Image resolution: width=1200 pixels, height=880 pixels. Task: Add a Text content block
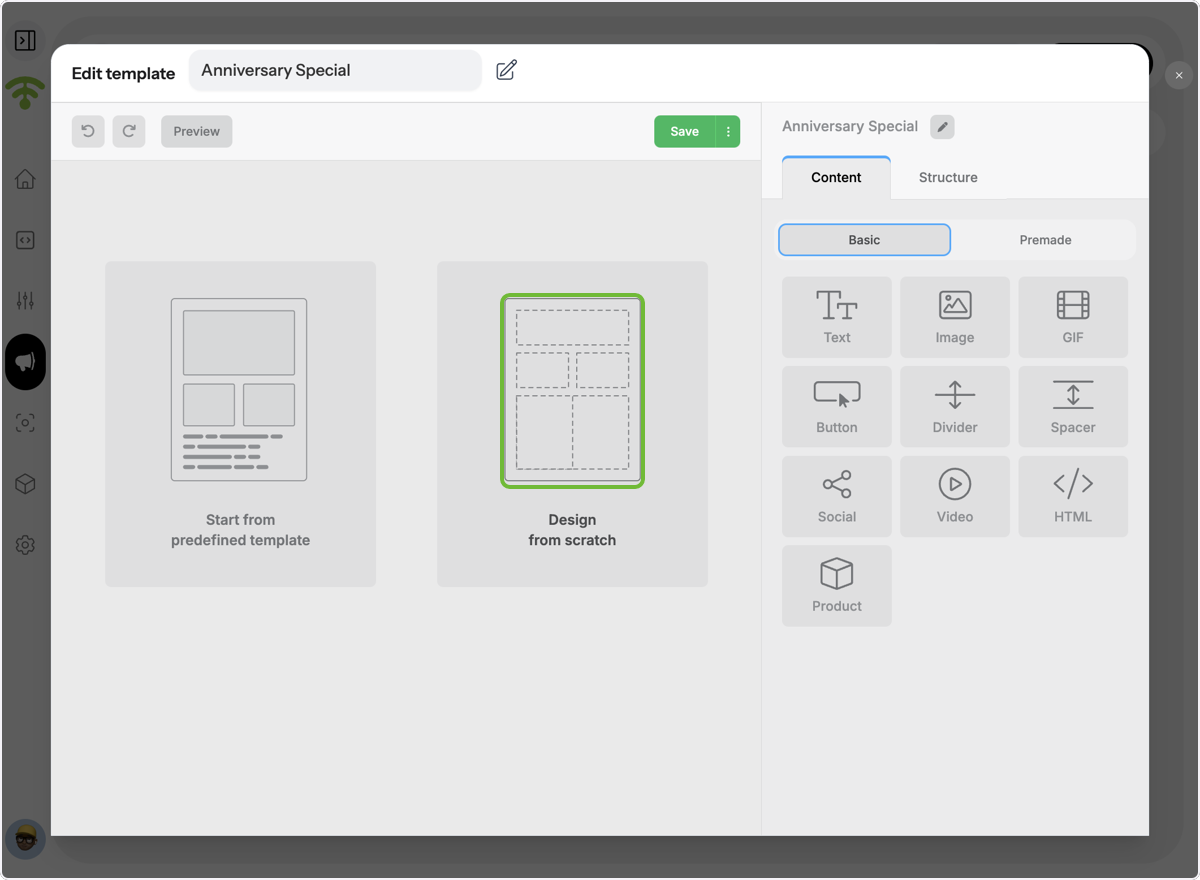point(837,317)
